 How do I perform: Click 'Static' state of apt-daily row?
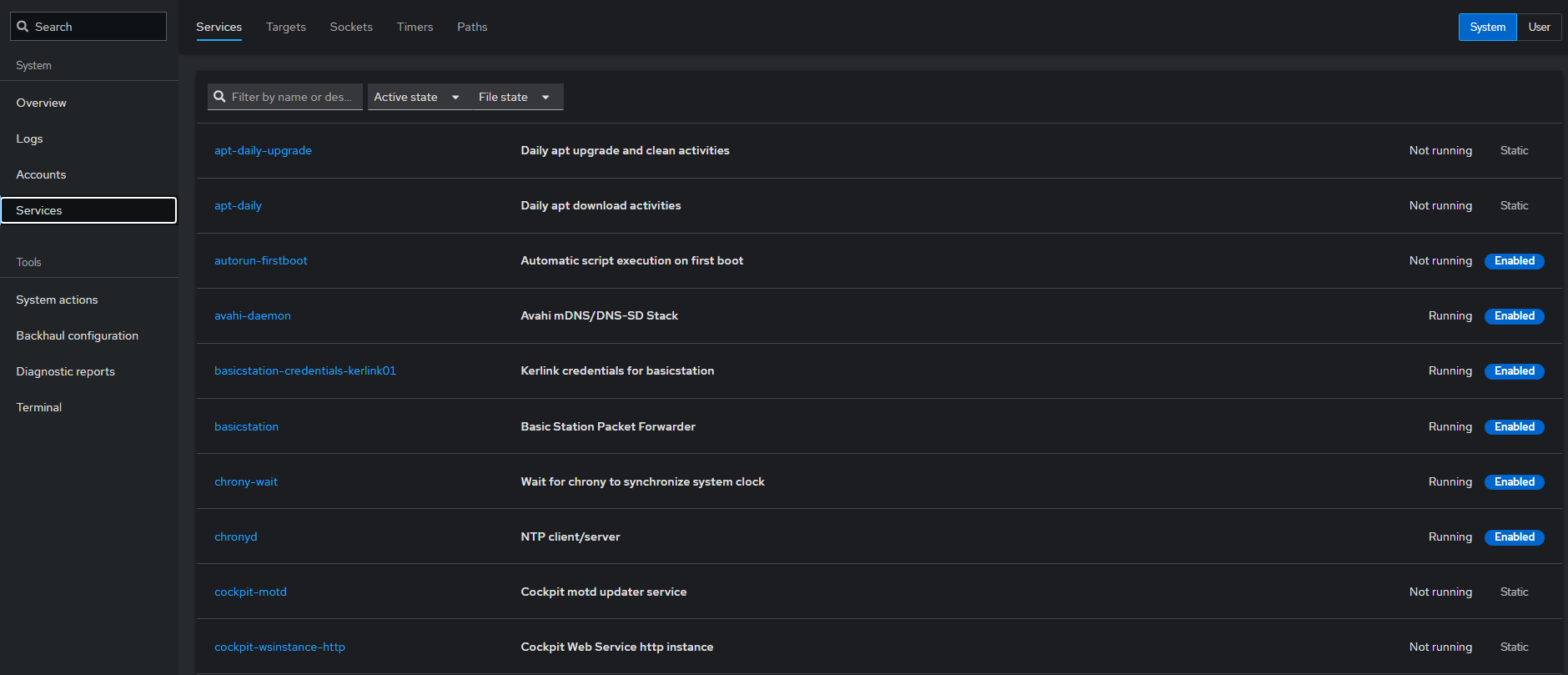[x=1514, y=205]
